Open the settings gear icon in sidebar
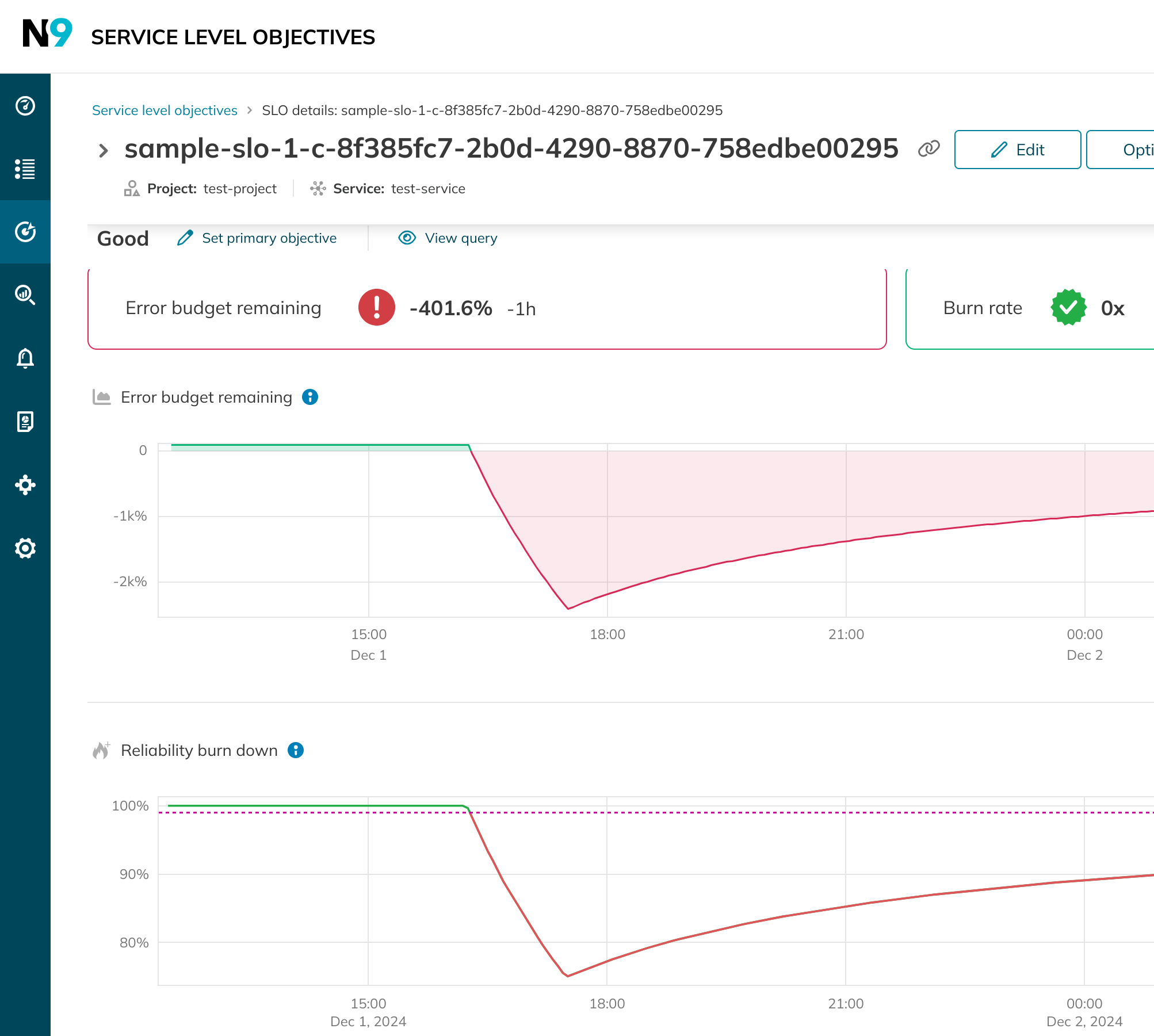Screen dimensions: 1154x1036 (25, 548)
